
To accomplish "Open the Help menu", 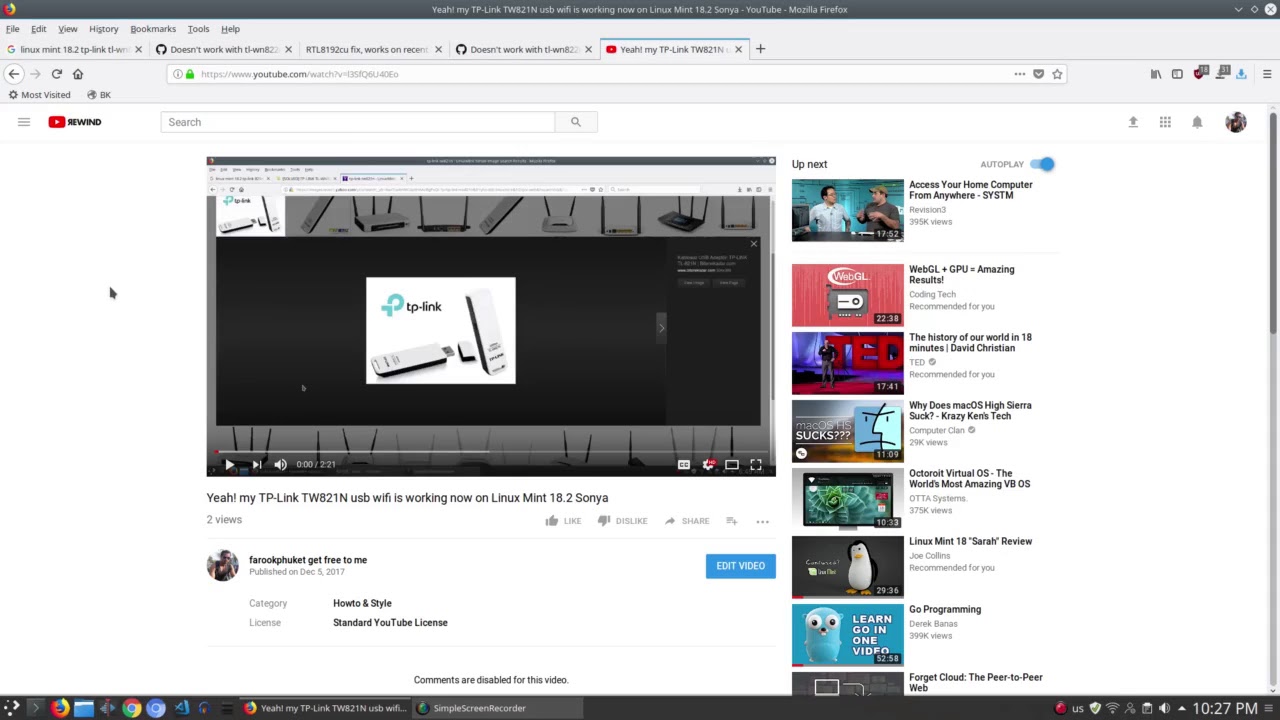I will [x=230, y=29].
